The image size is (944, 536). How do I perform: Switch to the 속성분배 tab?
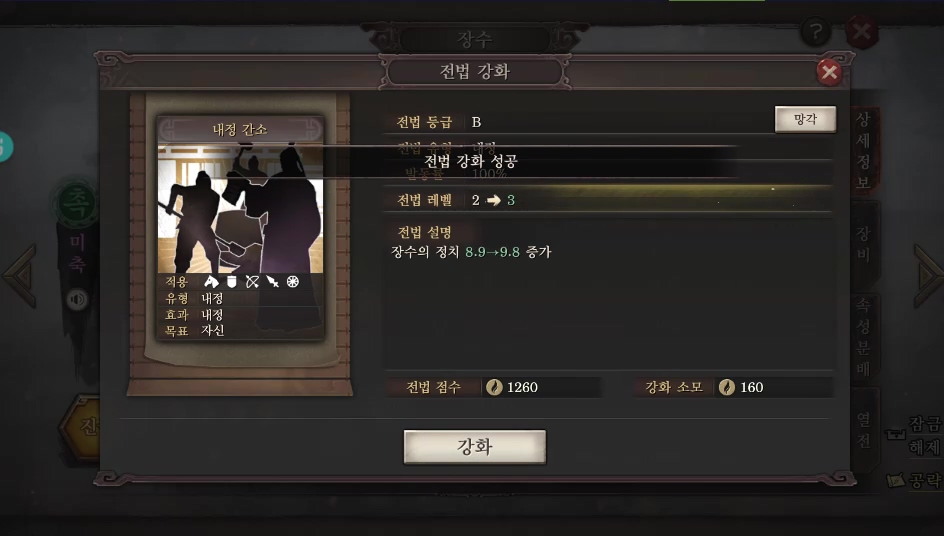864,337
